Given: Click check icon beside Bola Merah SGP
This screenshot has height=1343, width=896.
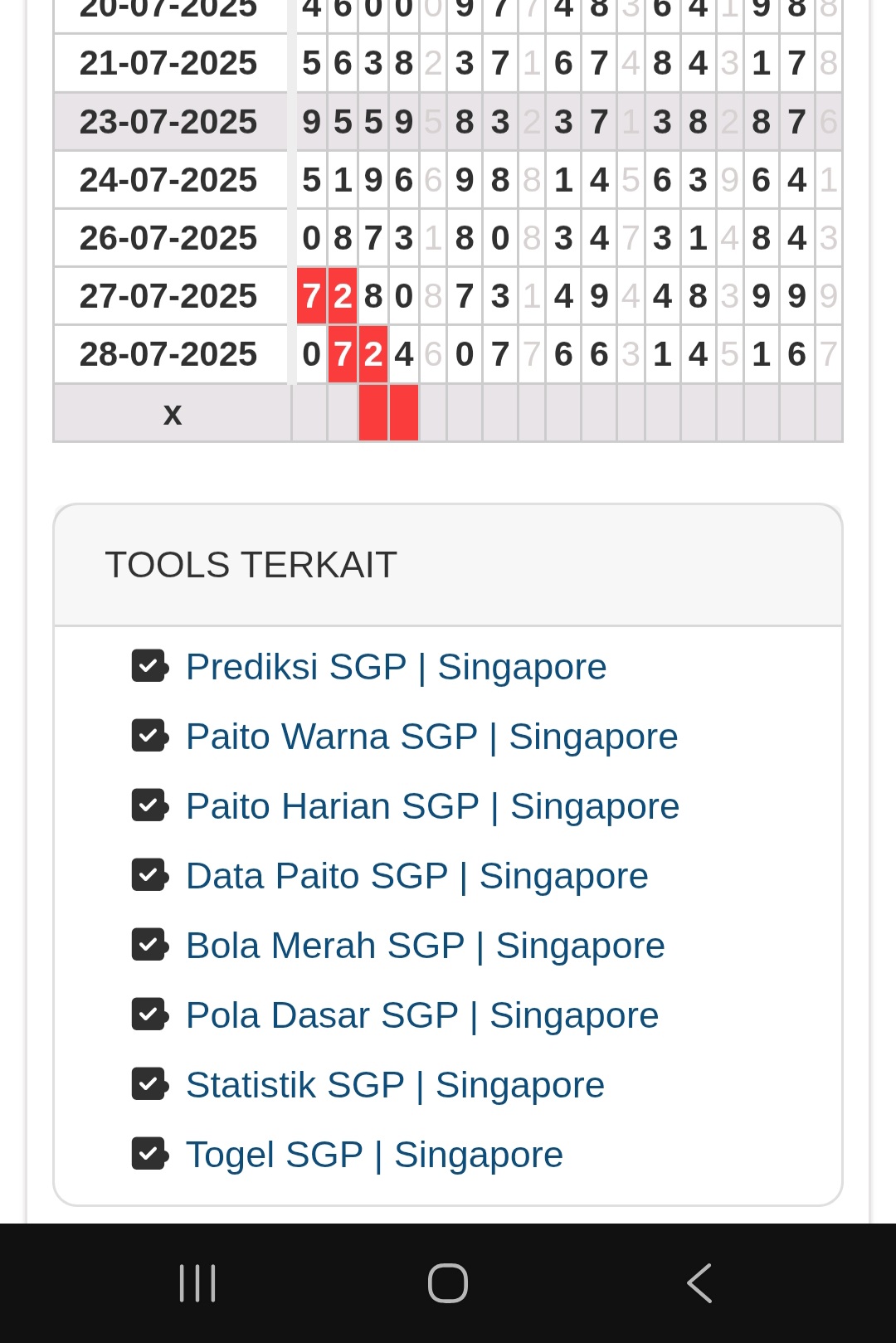Looking at the screenshot, I should pyautogui.click(x=150, y=945).
